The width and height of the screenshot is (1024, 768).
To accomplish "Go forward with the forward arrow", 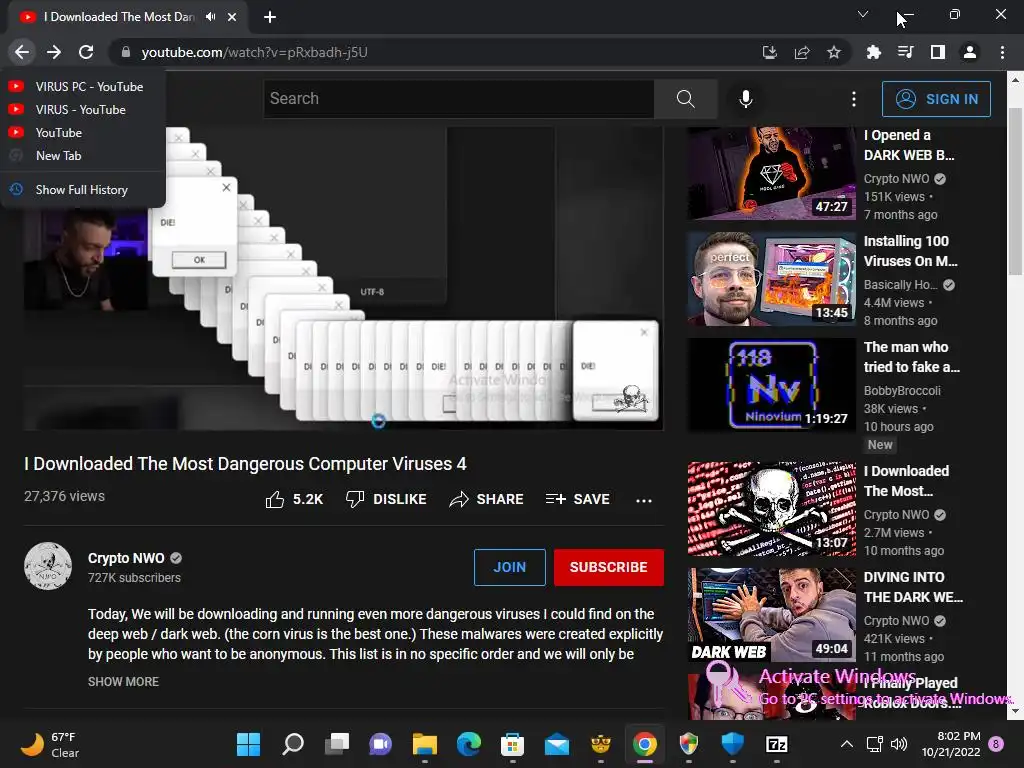I will coord(54,52).
